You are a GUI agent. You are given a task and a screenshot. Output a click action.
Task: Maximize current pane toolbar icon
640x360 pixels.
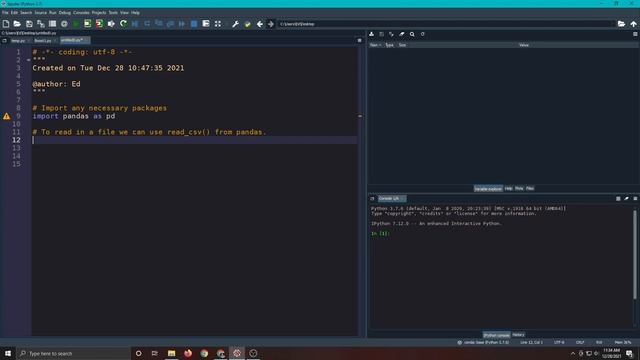tap(206, 24)
